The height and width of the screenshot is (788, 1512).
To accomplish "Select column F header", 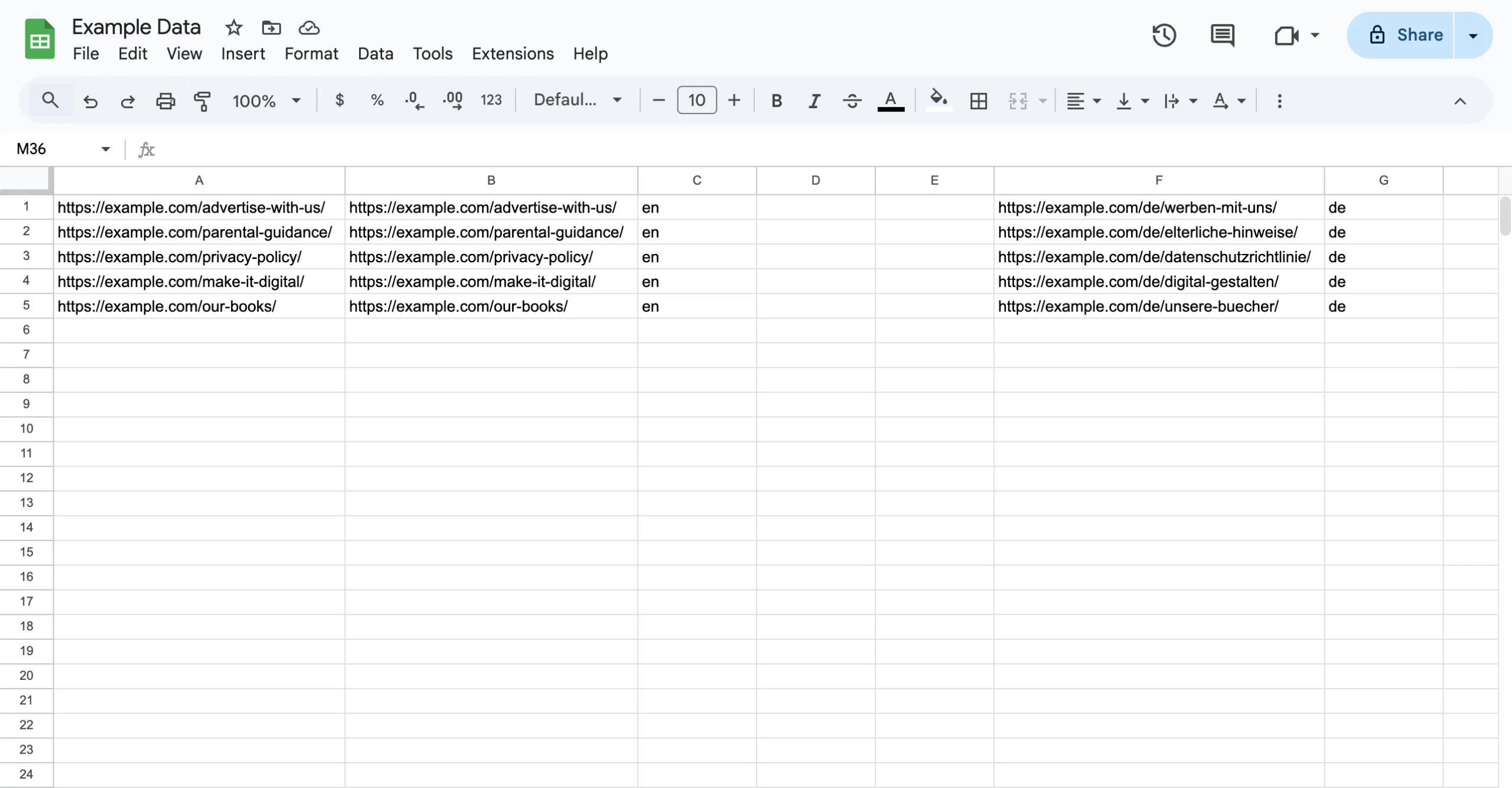I will (1158, 180).
